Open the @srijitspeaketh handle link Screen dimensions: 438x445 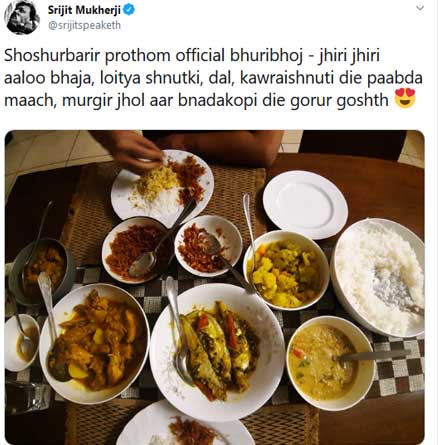click(x=84, y=25)
